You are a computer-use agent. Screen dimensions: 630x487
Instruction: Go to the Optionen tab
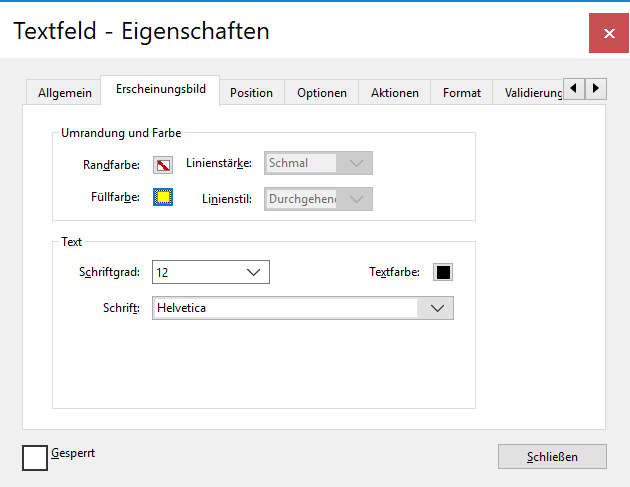[x=321, y=92]
